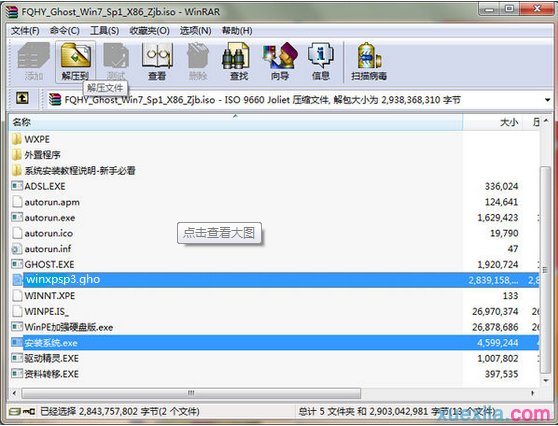The image size is (558, 426).
Task: Click the scroll up arrow
Action: click(546, 121)
